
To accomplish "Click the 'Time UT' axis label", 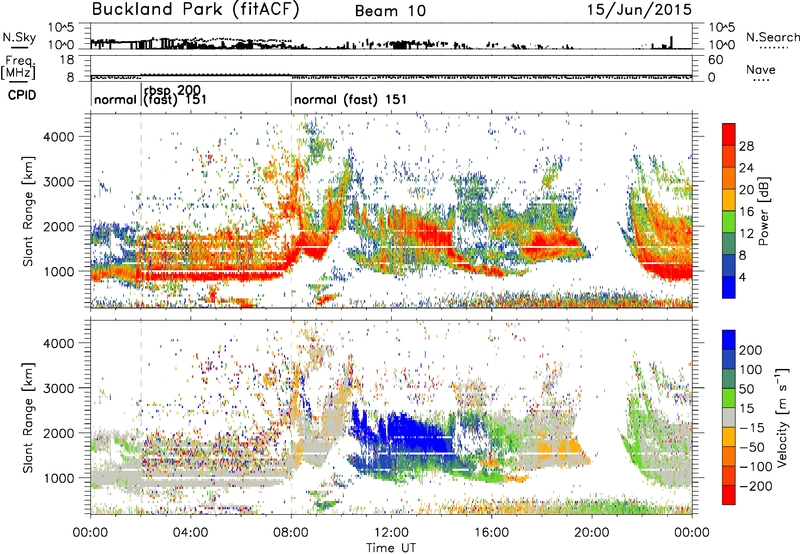I will click(x=391, y=548).
